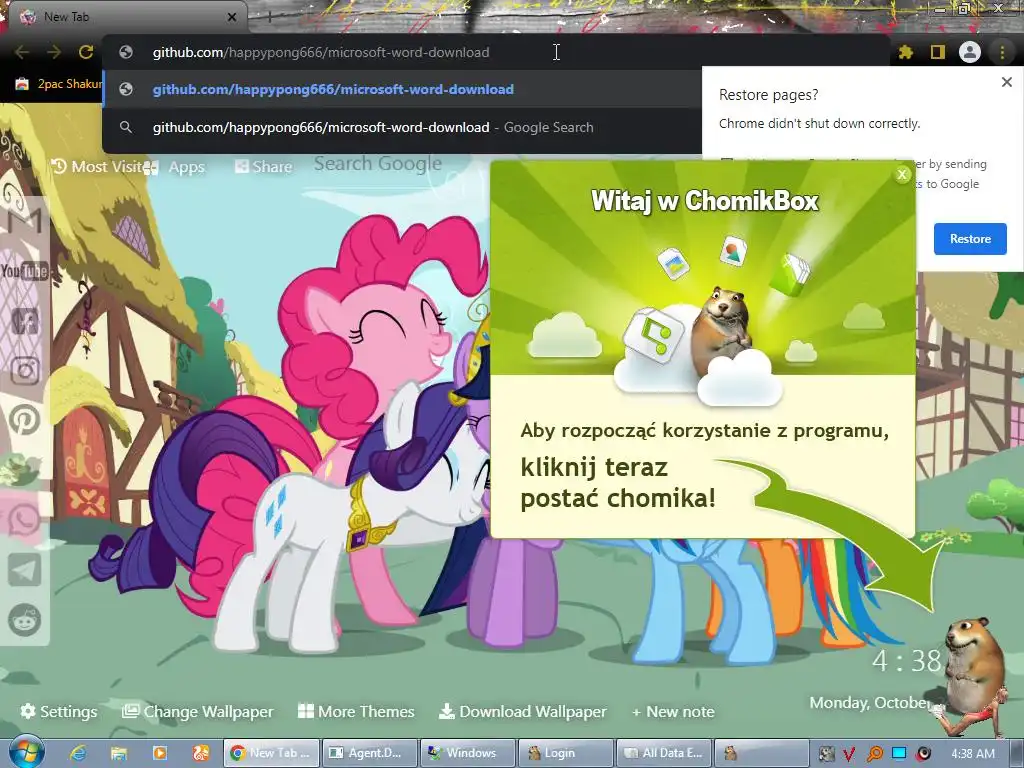Open the new tab page Settings
Image resolution: width=1024 pixels, height=768 pixels.
click(x=59, y=712)
